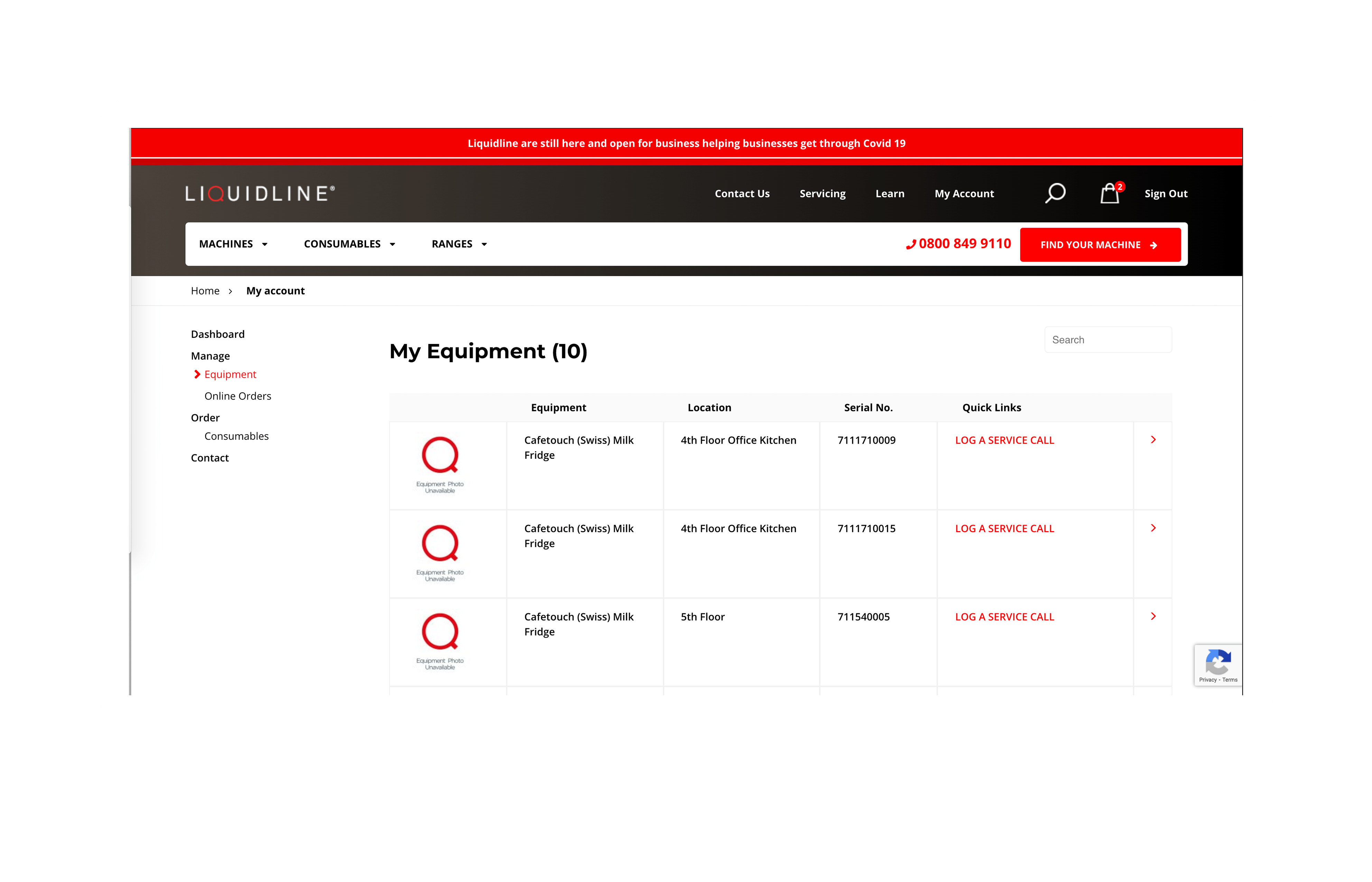Image resolution: width=1372 pixels, height=882 pixels.
Task: Open Online Orders in account sidebar
Action: click(237, 396)
